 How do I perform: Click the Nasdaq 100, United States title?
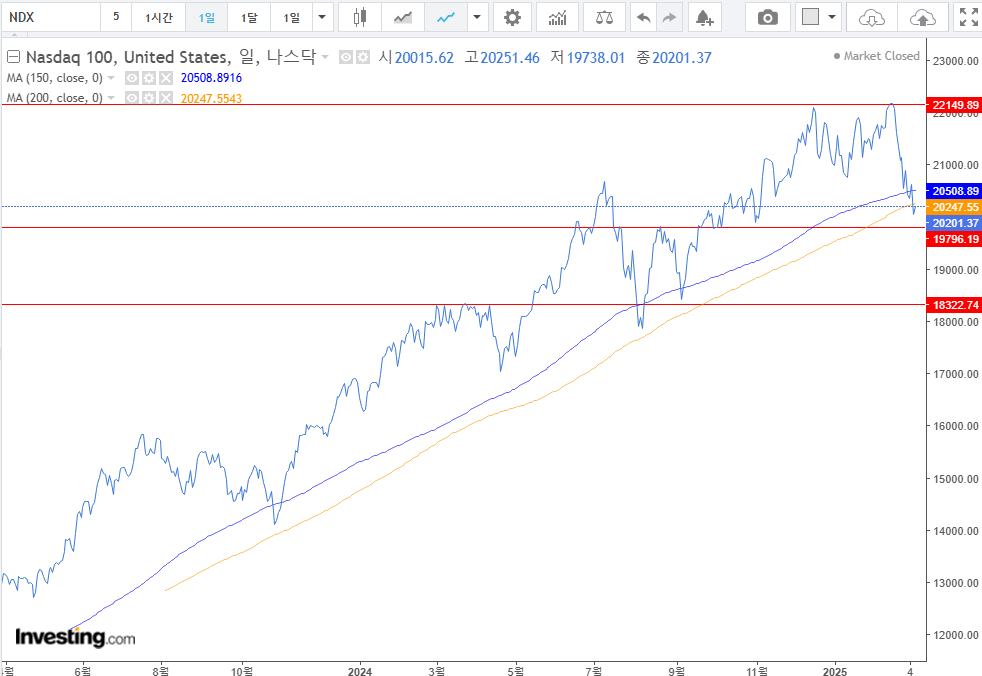tap(126, 57)
